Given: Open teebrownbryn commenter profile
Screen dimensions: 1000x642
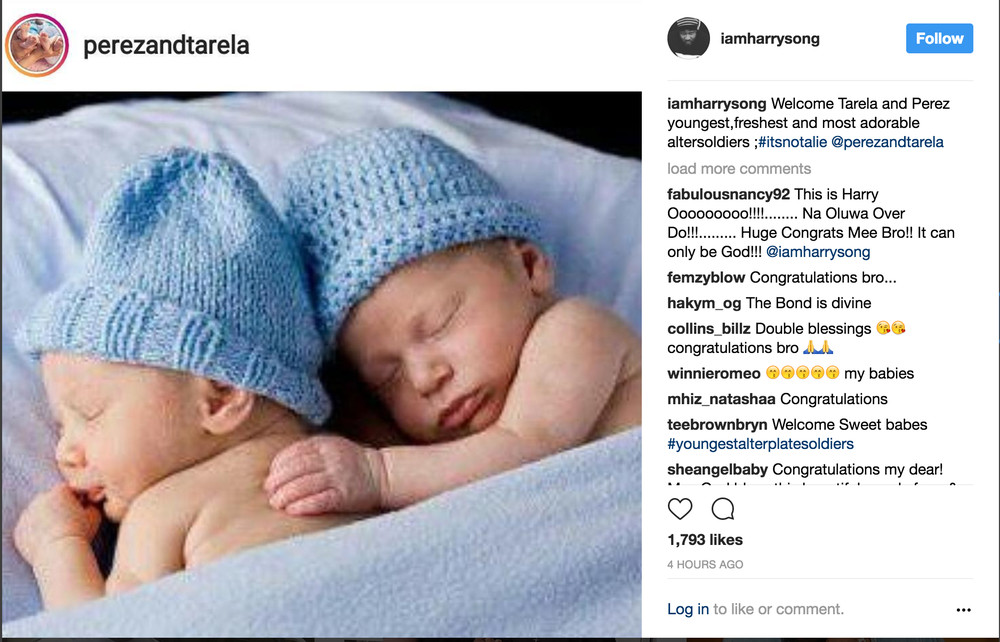Looking at the screenshot, I should pyautogui.click(x=717, y=425).
